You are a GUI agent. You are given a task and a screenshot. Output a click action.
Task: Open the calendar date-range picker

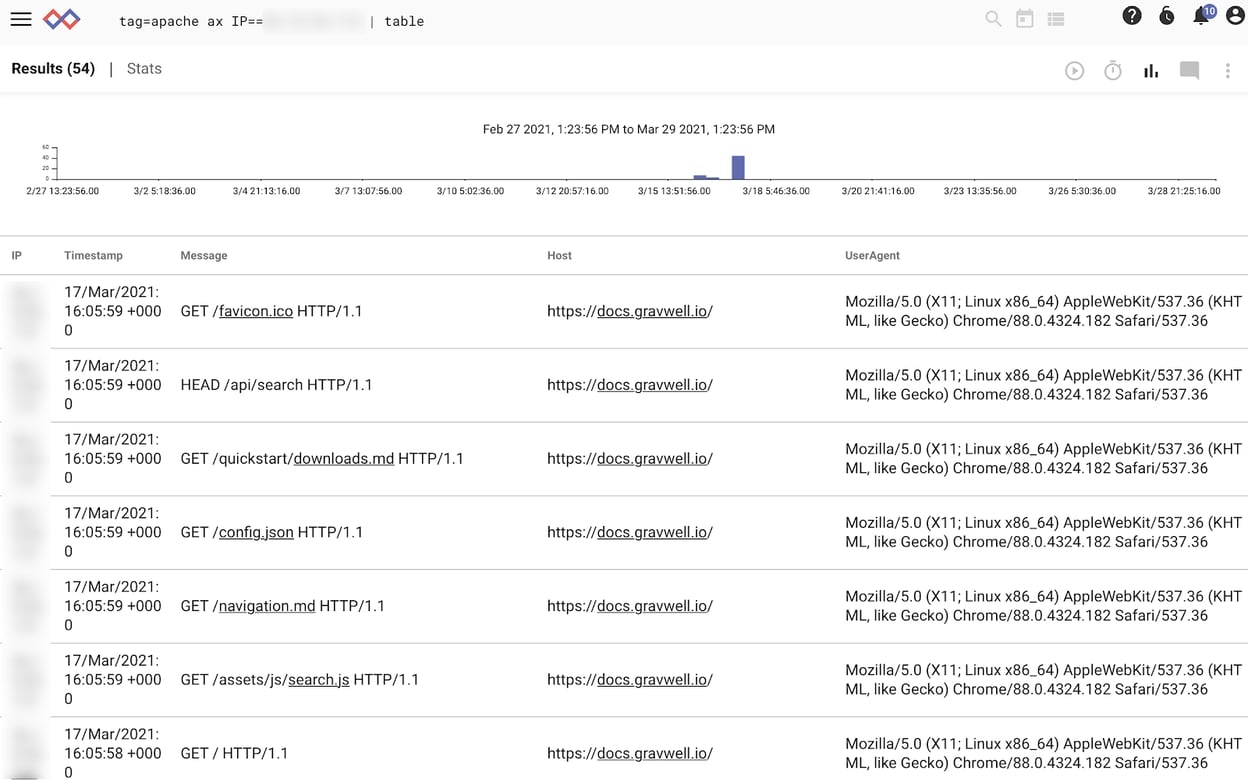[1024, 18]
